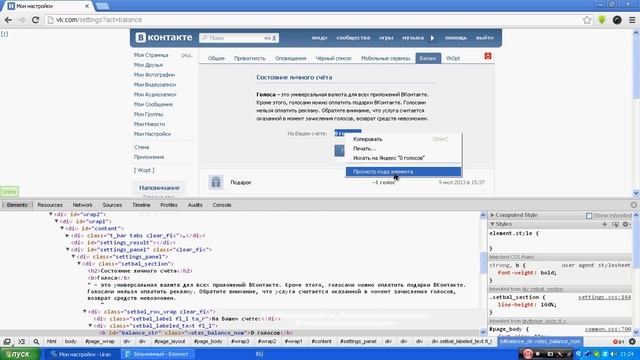Collapse the div class="setbal_row_wrap clear_fix" node

85,311
